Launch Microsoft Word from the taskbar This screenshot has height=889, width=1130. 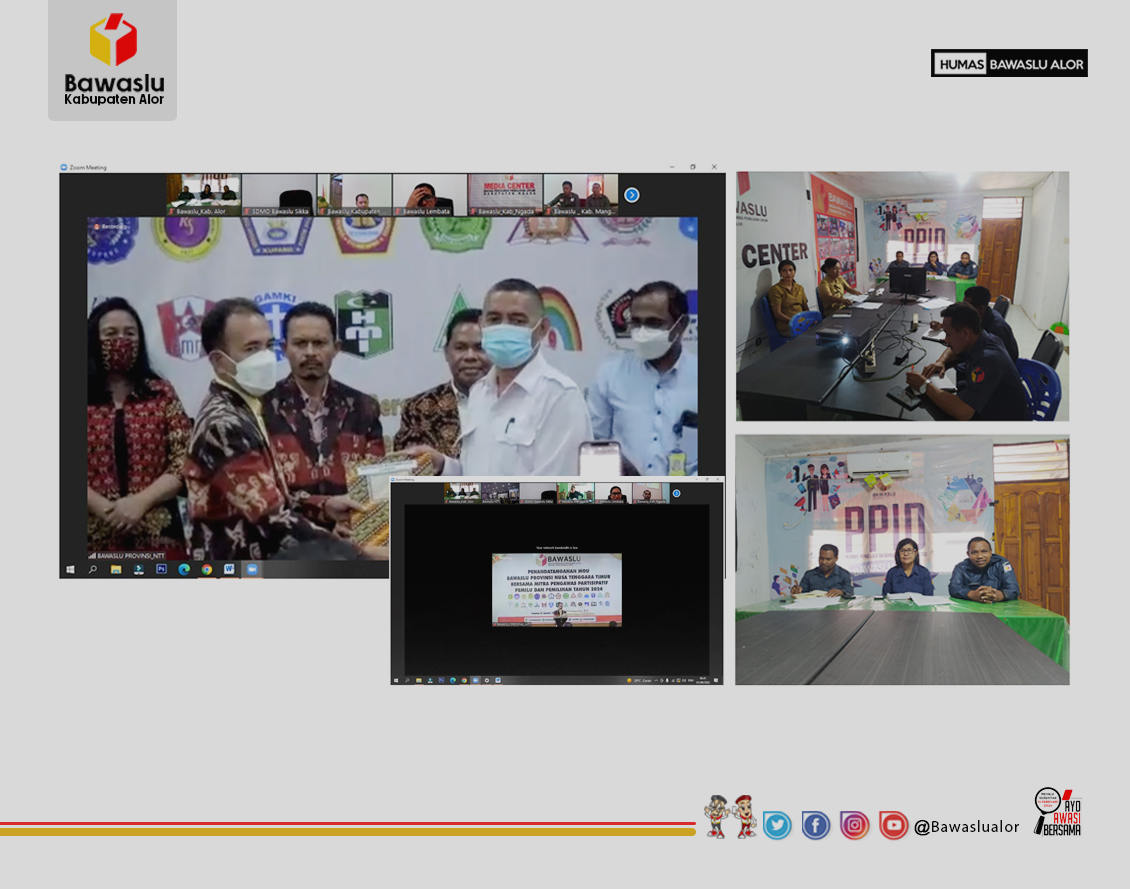(229, 569)
